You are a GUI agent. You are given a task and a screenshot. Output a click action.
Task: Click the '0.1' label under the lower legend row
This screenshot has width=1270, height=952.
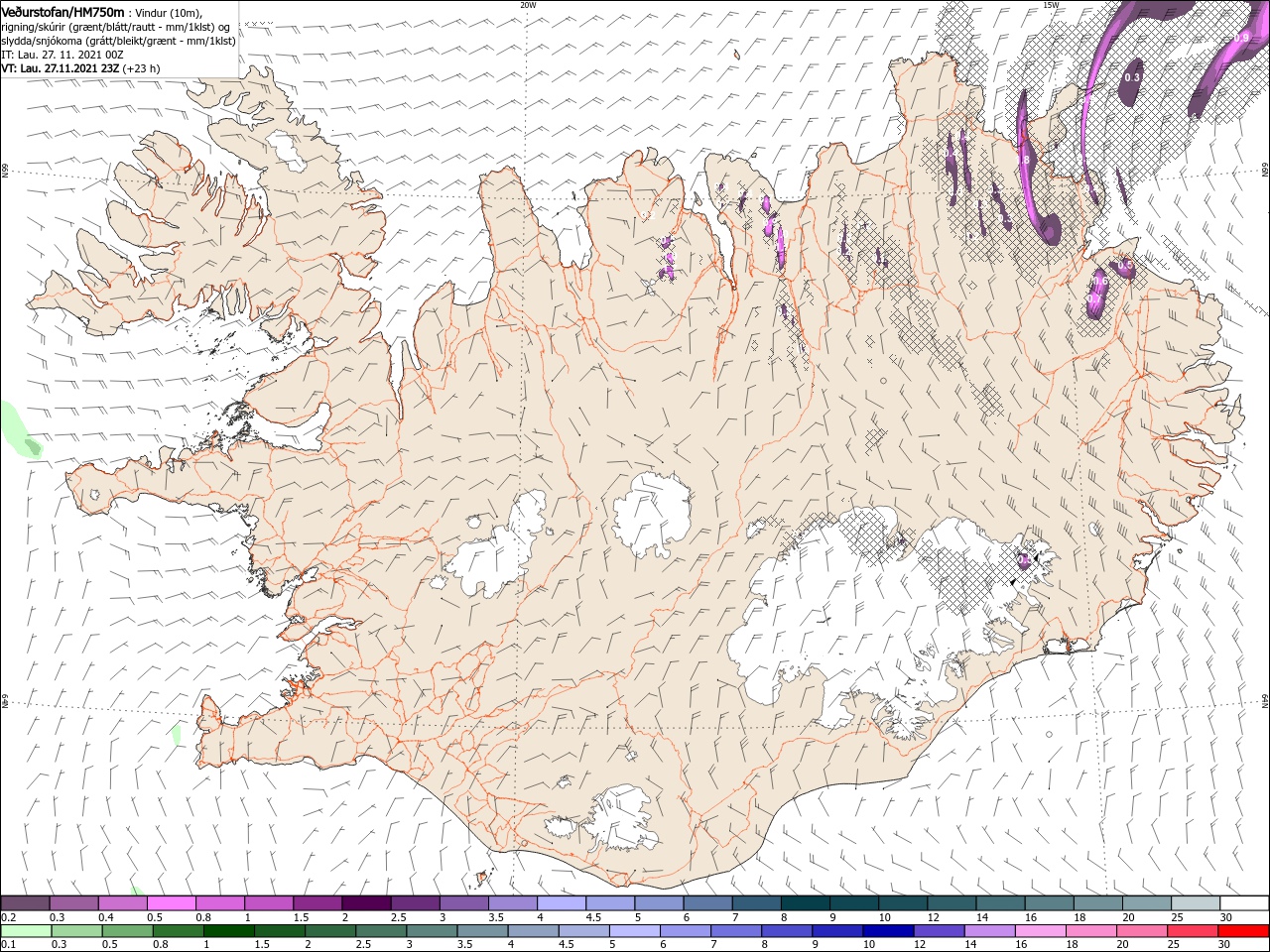[8, 945]
